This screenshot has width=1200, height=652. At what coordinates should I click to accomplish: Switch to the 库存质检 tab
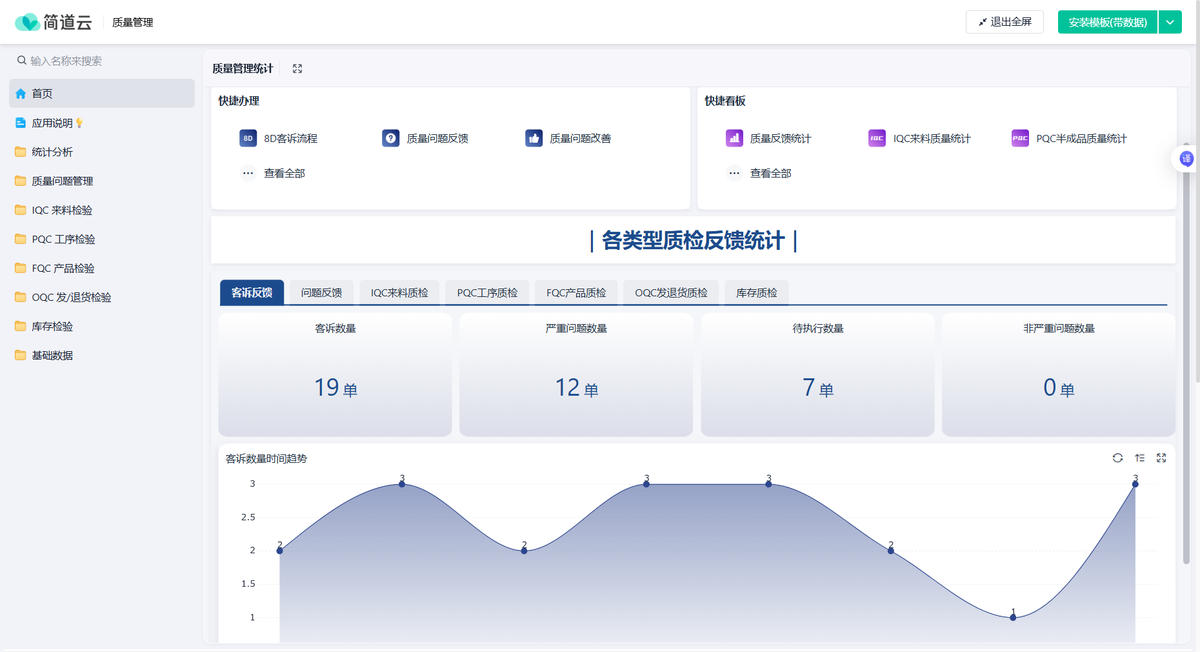[x=756, y=293]
